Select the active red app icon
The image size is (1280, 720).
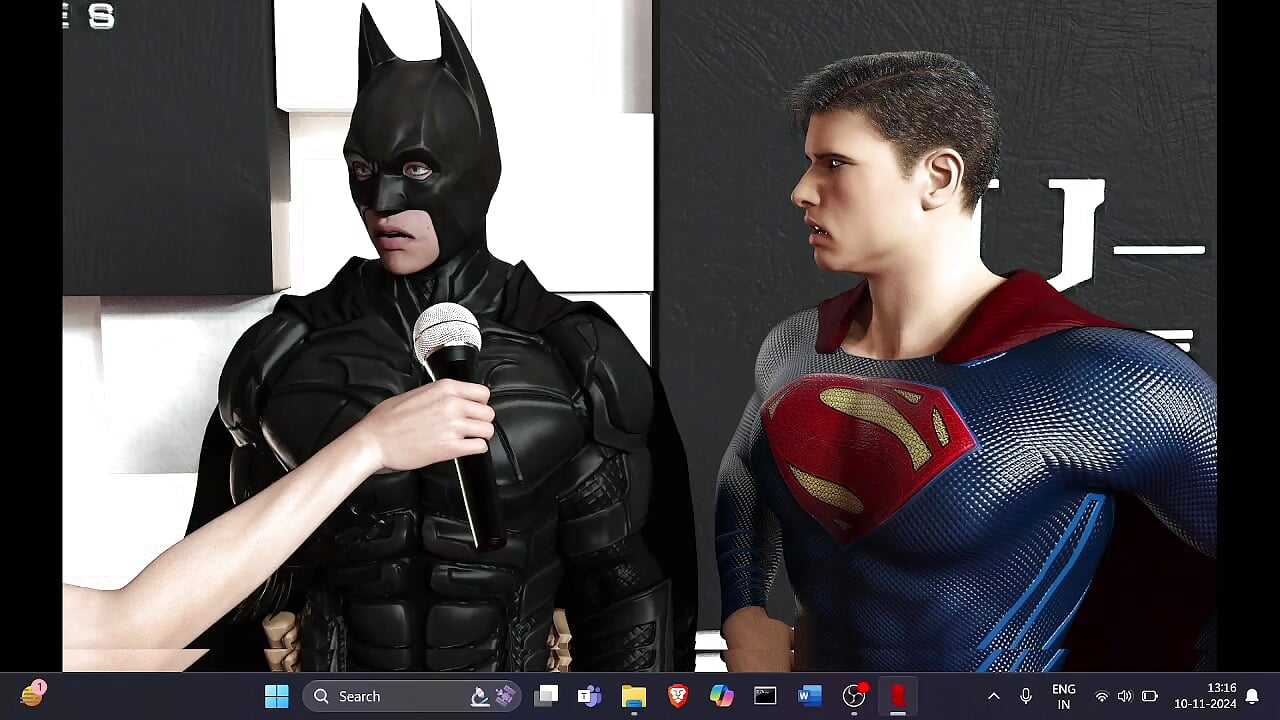coord(898,696)
